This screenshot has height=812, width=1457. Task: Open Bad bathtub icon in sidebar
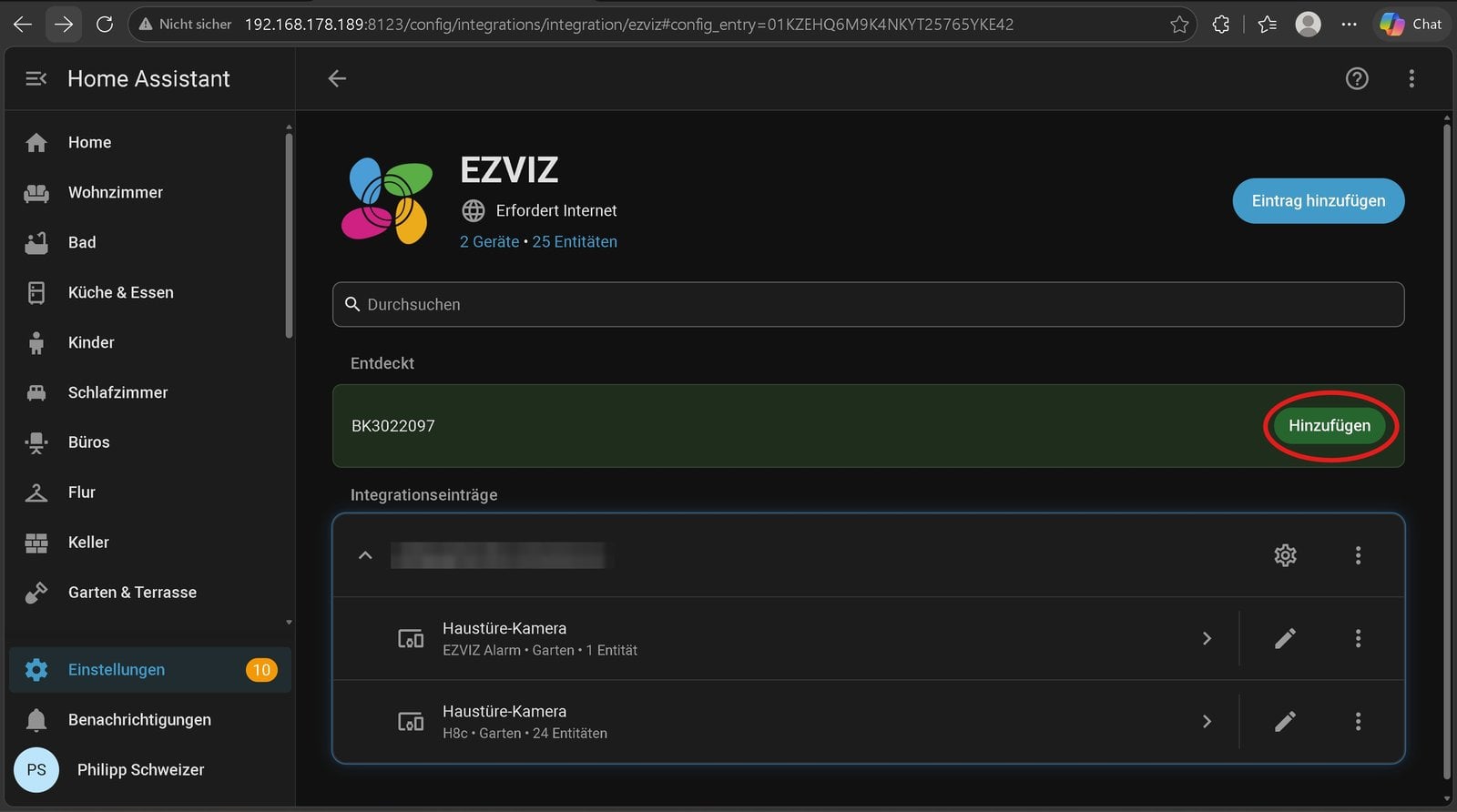[36, 243]
